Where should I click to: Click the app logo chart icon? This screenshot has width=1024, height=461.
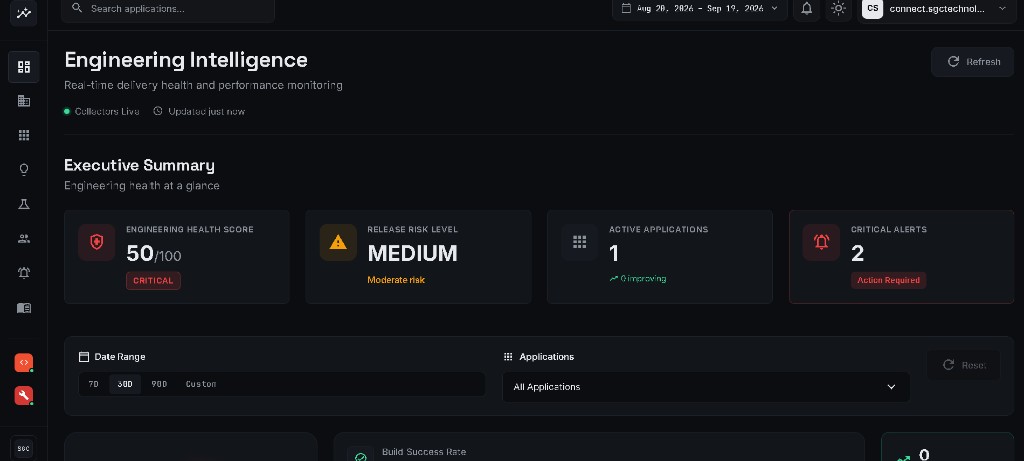[x=24, y=12]
